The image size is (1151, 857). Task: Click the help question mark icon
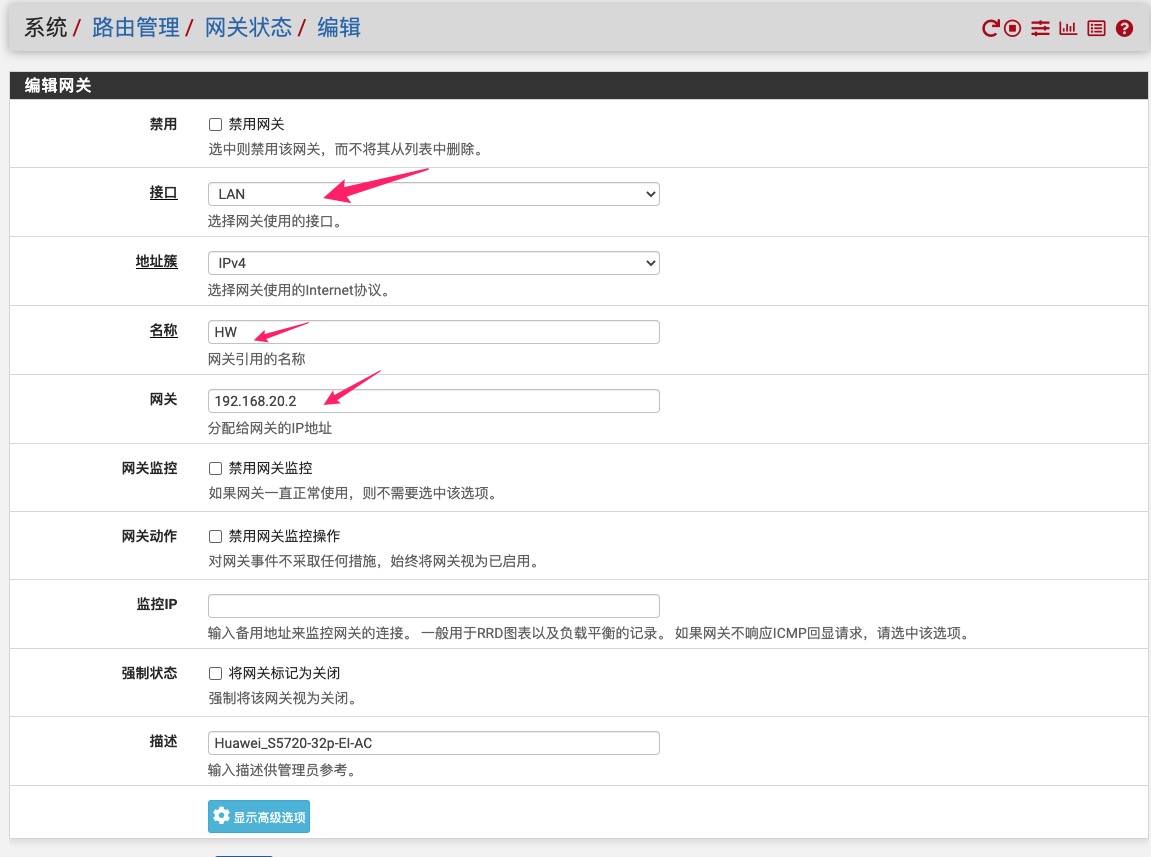pyautogui.click(x=1124, y=29)
